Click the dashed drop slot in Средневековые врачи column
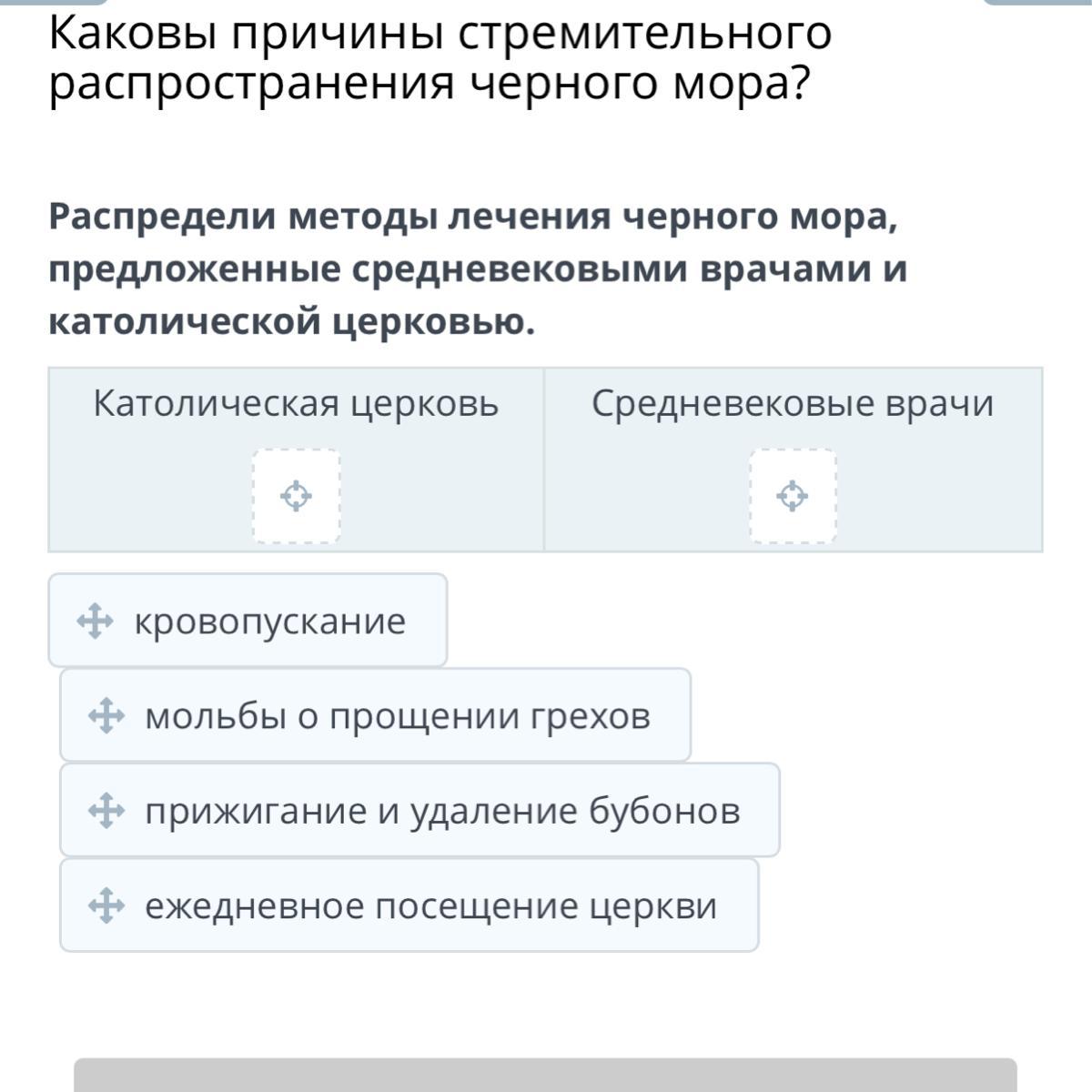The width and height of the screenshot is (1092, 1092). pyautogui.click(x=793, y=496)
